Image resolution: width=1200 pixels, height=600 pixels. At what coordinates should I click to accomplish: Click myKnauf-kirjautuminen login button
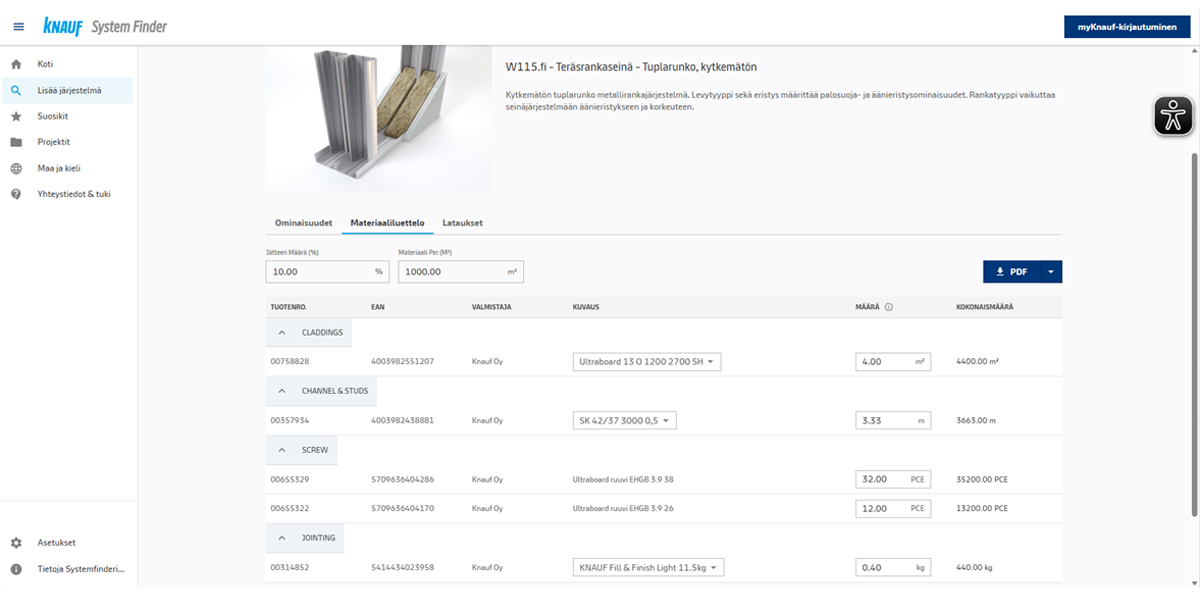[x=1126, y=27]
